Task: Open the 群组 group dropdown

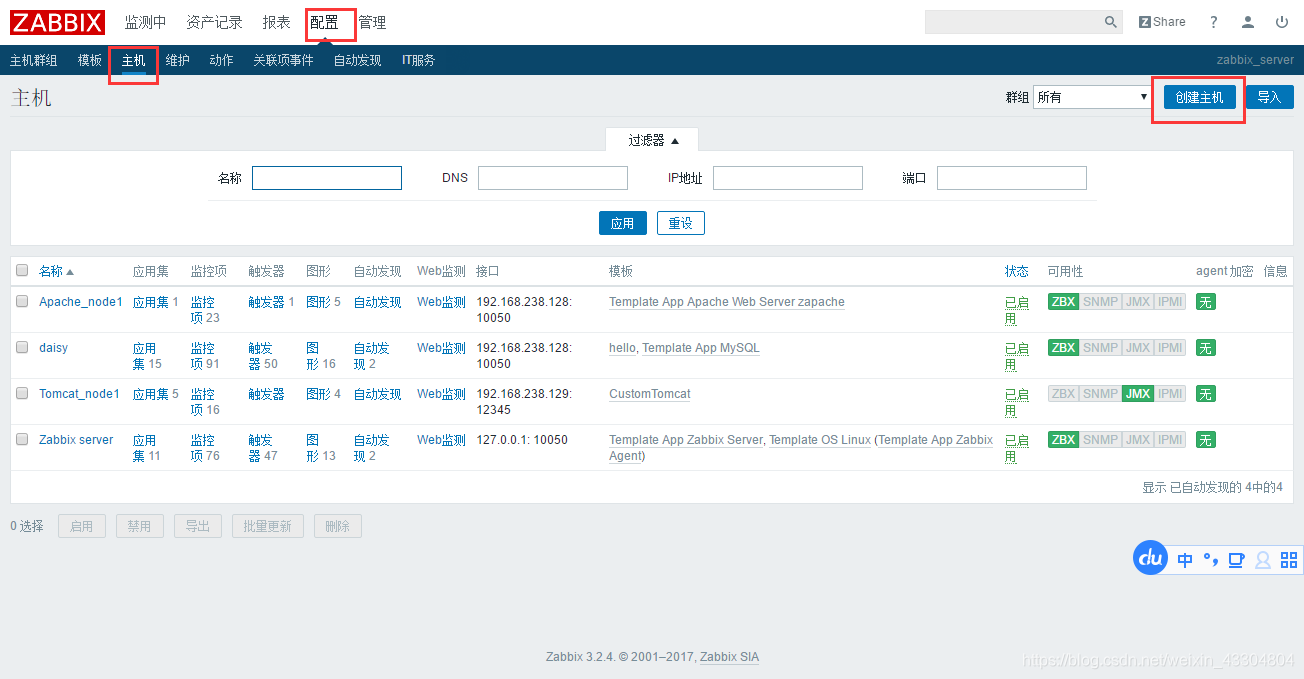Action: pyautogui.click(x=1093, y=97)
